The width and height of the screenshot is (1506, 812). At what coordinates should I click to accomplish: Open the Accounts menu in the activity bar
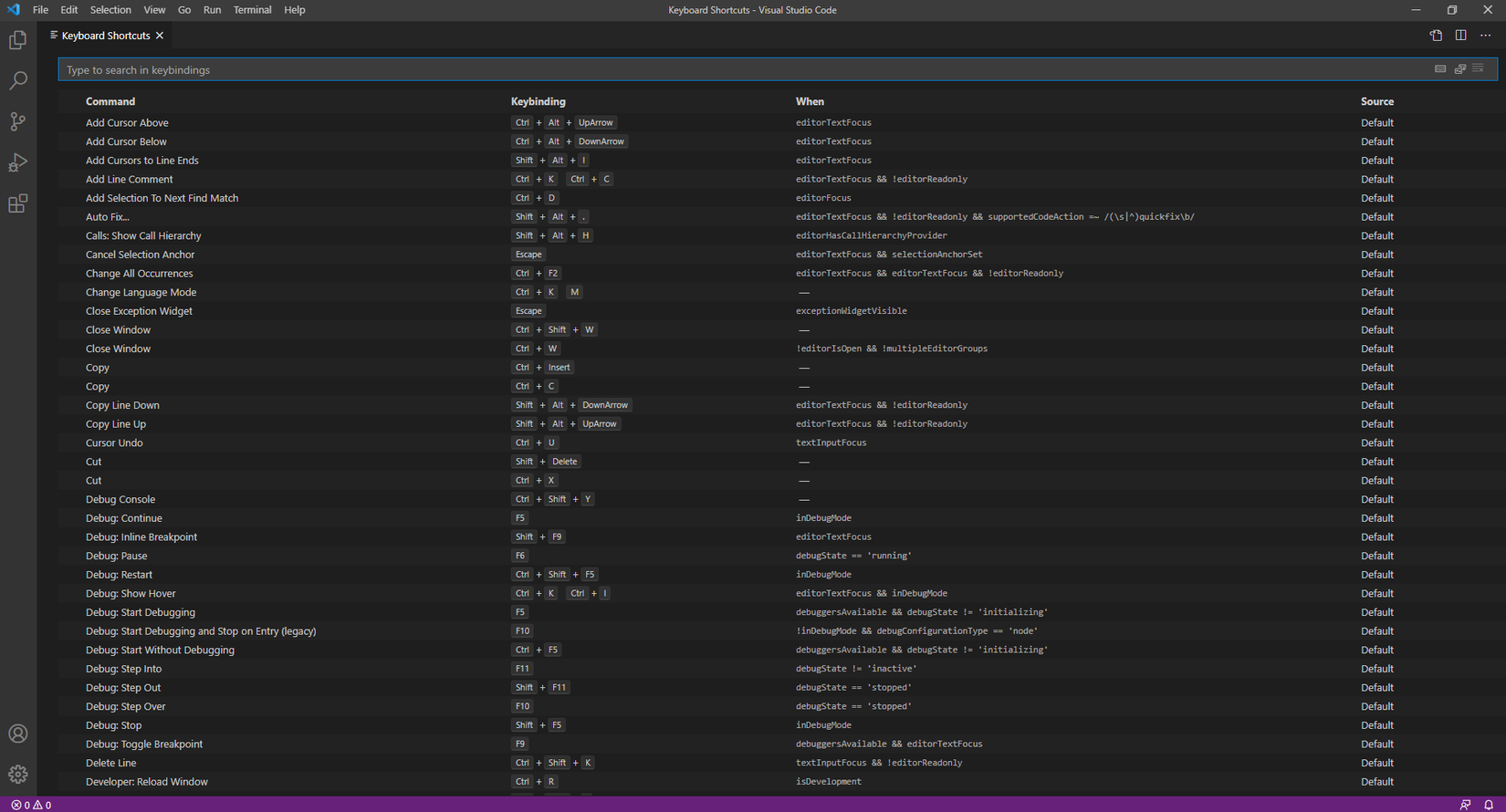18,734
